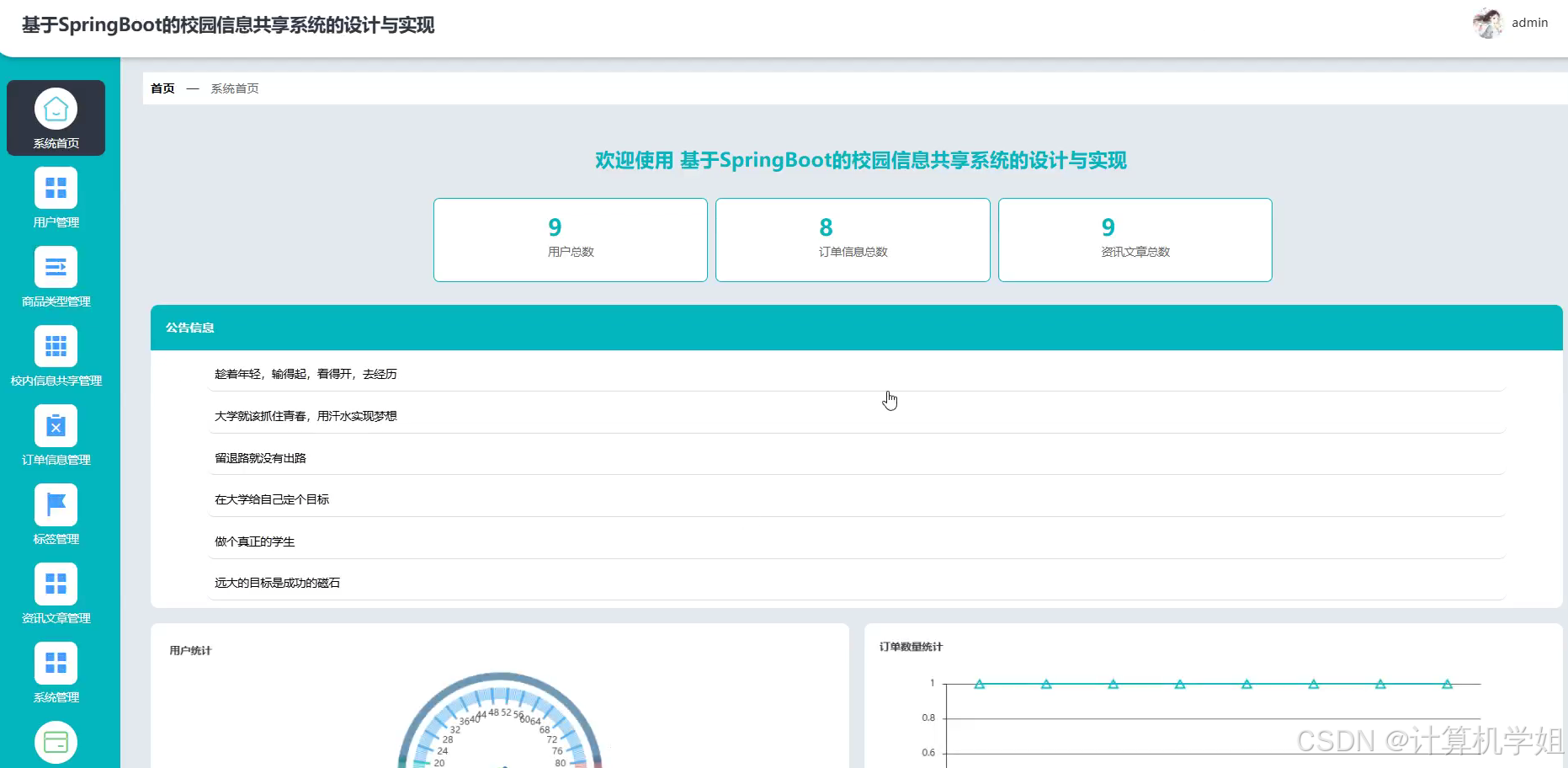
Task: Open the 用户管理 sidebar icon
Action: [x=56, y=188]
